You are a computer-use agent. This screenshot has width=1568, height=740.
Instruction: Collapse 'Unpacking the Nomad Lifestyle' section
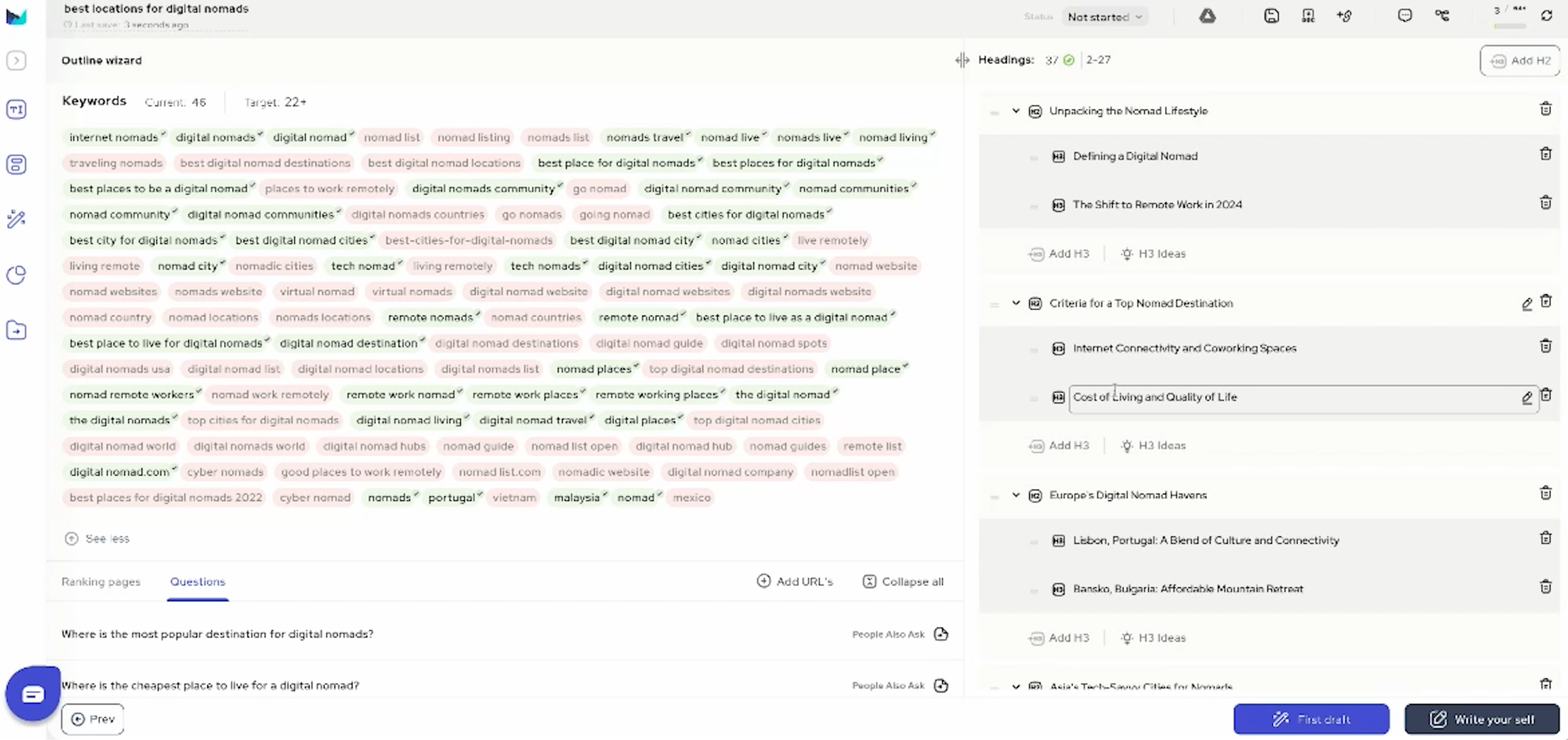click(x=1016, y=111)
